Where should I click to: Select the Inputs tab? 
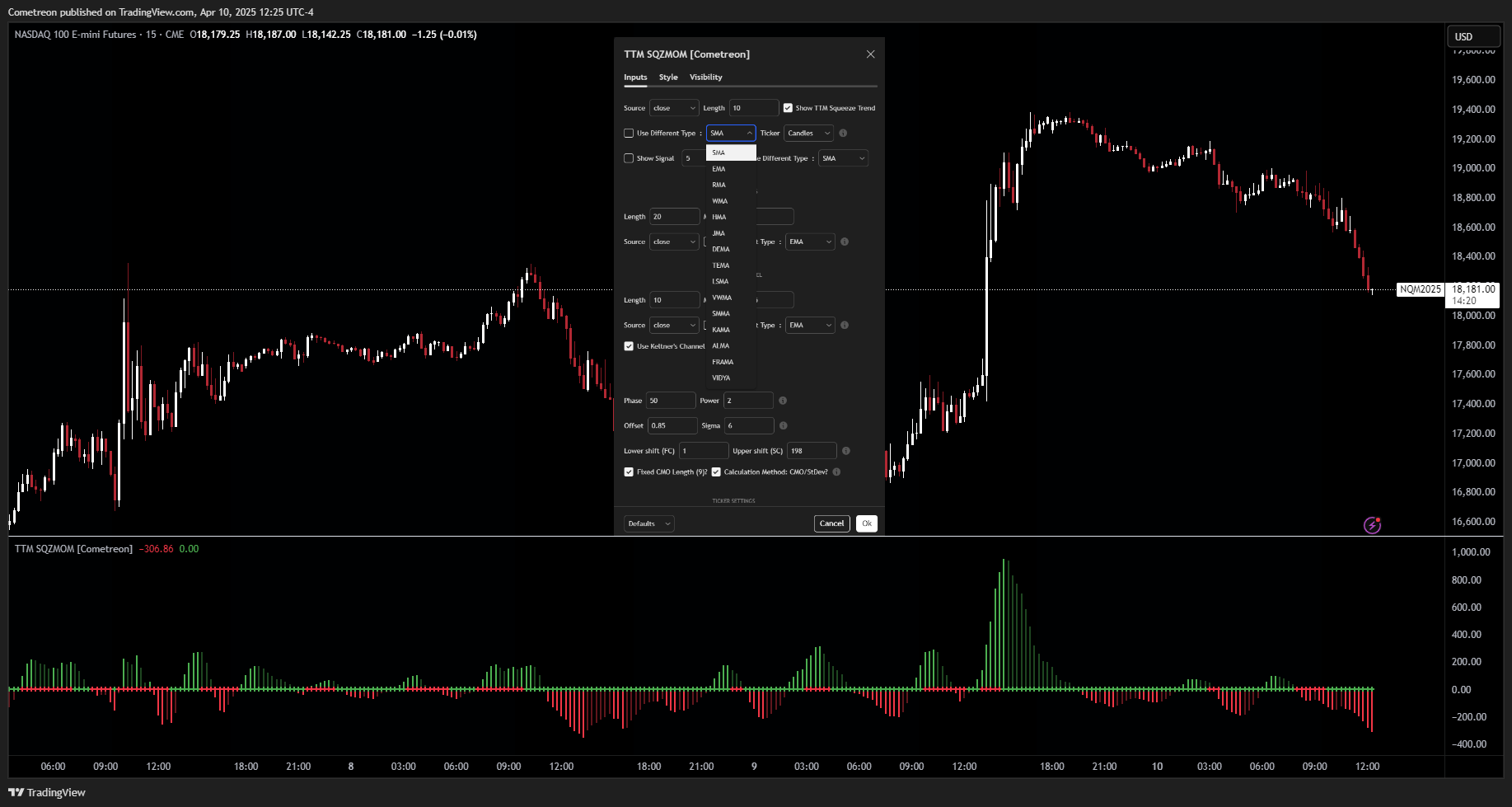(x=635, y=77)
